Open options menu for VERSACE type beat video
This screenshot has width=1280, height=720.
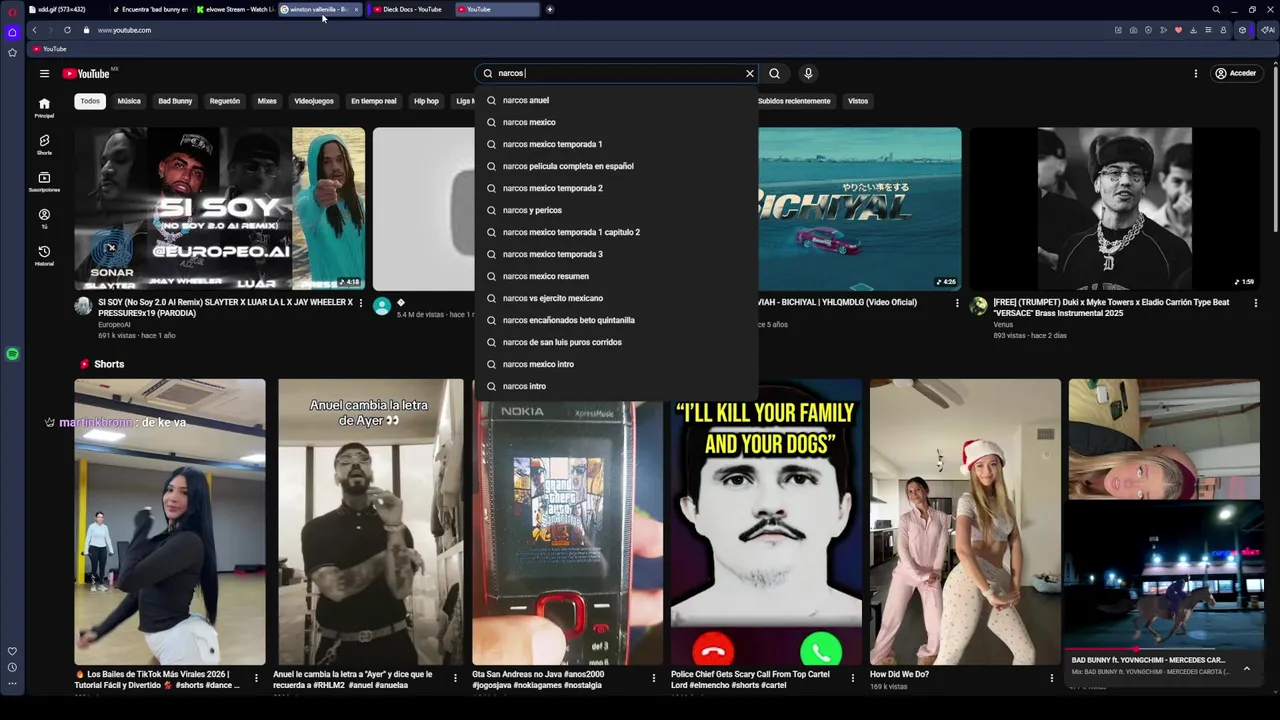tap(1256, 303)
